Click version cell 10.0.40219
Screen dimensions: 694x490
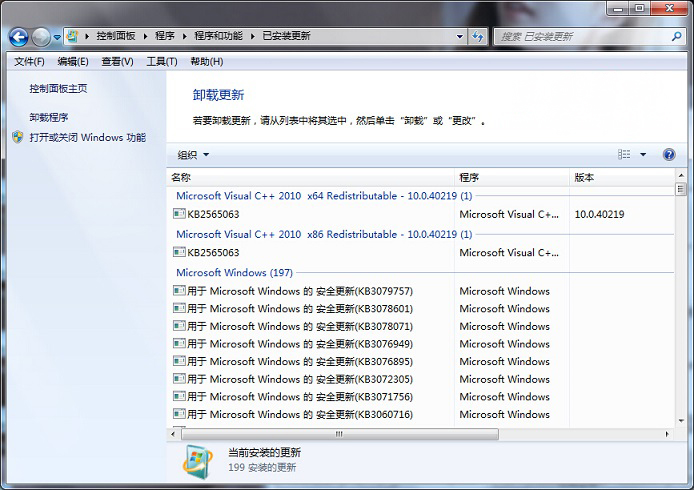(x=599, y=214)
